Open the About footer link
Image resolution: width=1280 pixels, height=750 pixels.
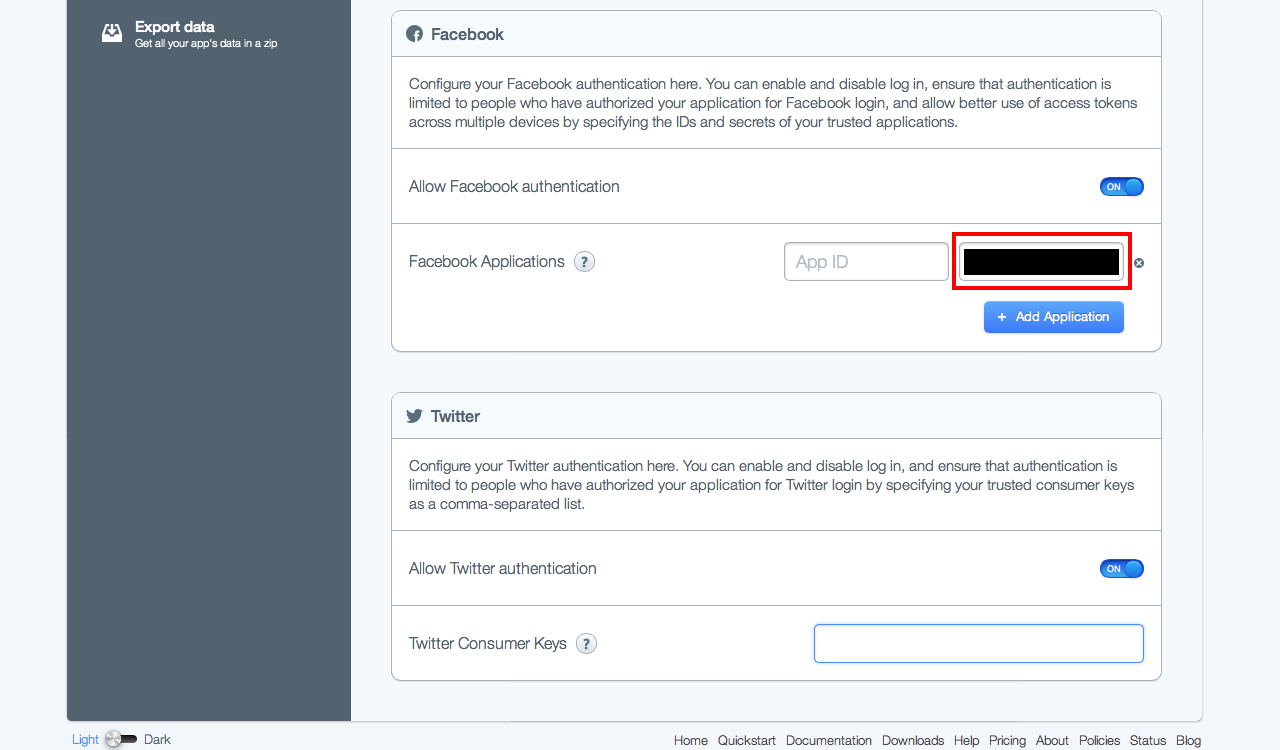[1052, 741]
